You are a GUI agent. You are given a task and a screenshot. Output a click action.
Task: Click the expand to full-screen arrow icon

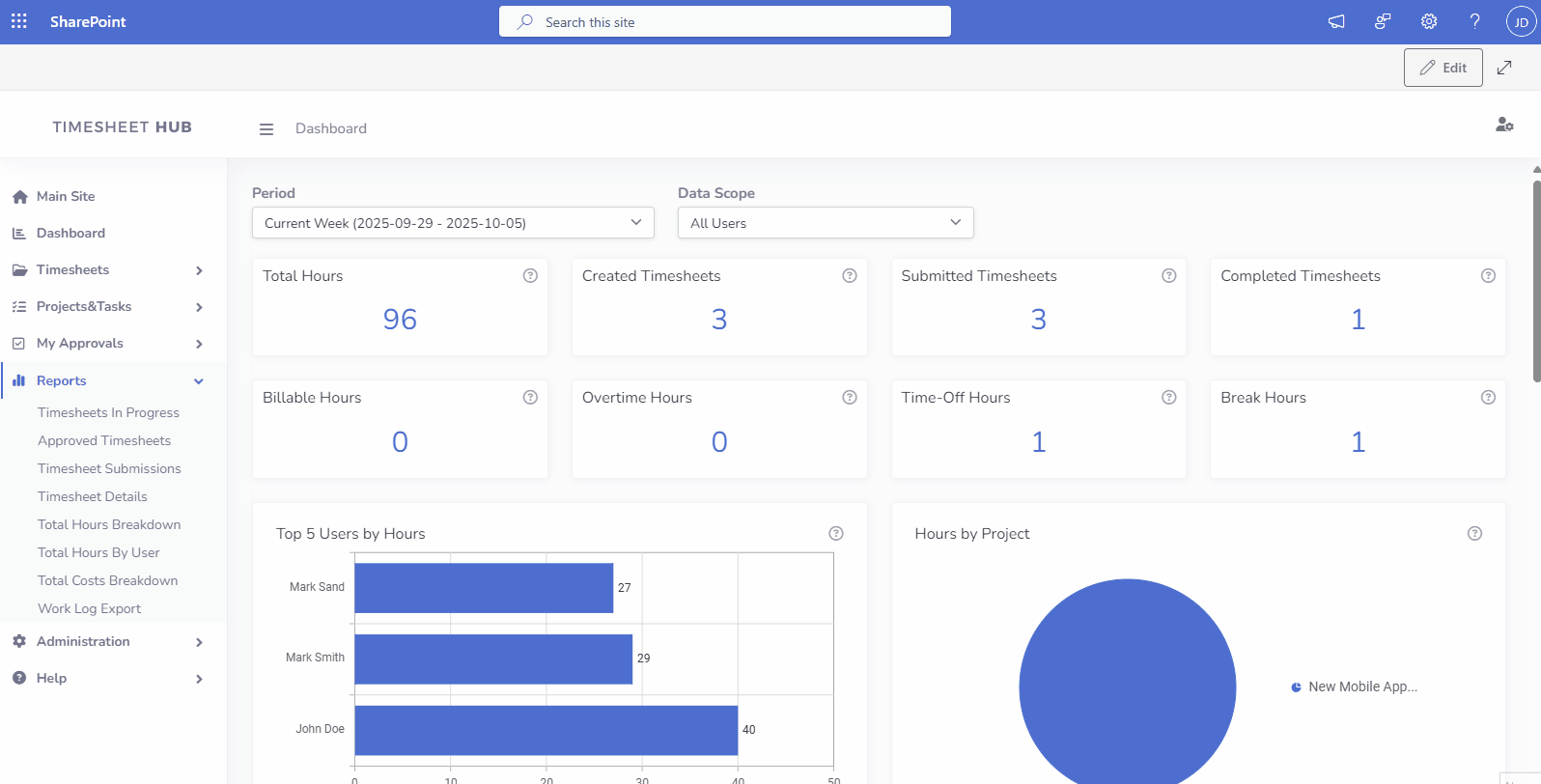pos(1504,68)
